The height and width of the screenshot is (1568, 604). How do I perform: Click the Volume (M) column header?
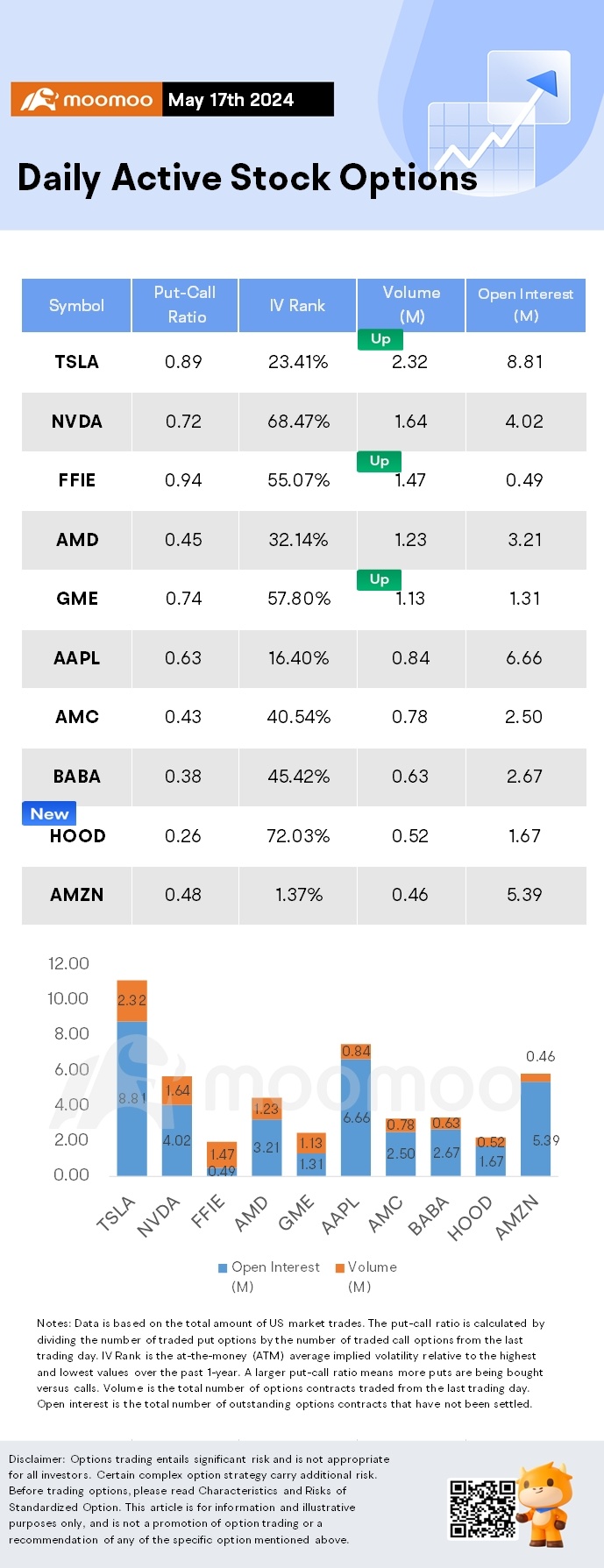411,305
